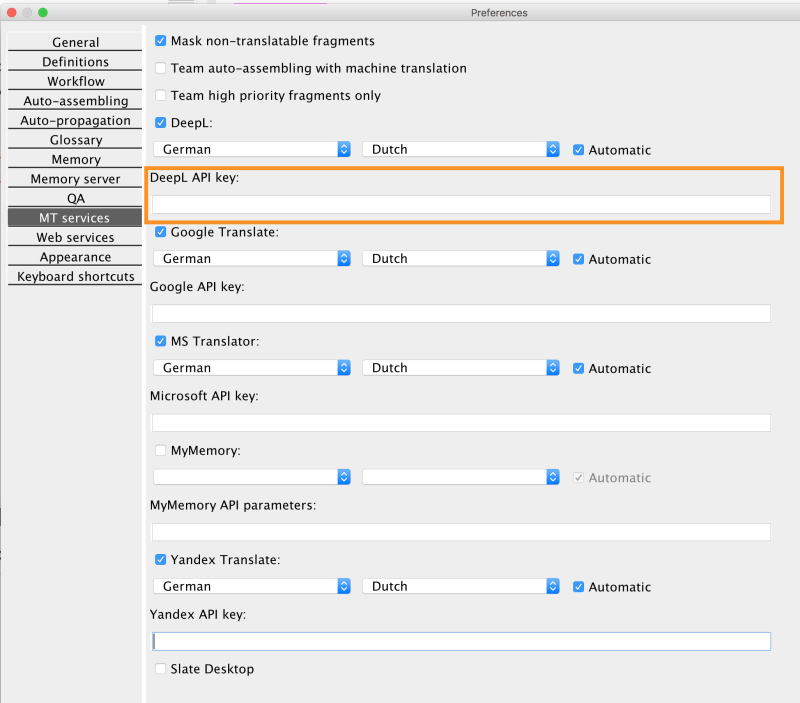Enable Team auto-assembling with machine translation
This screenshot has height=703, width=800.
160,68
